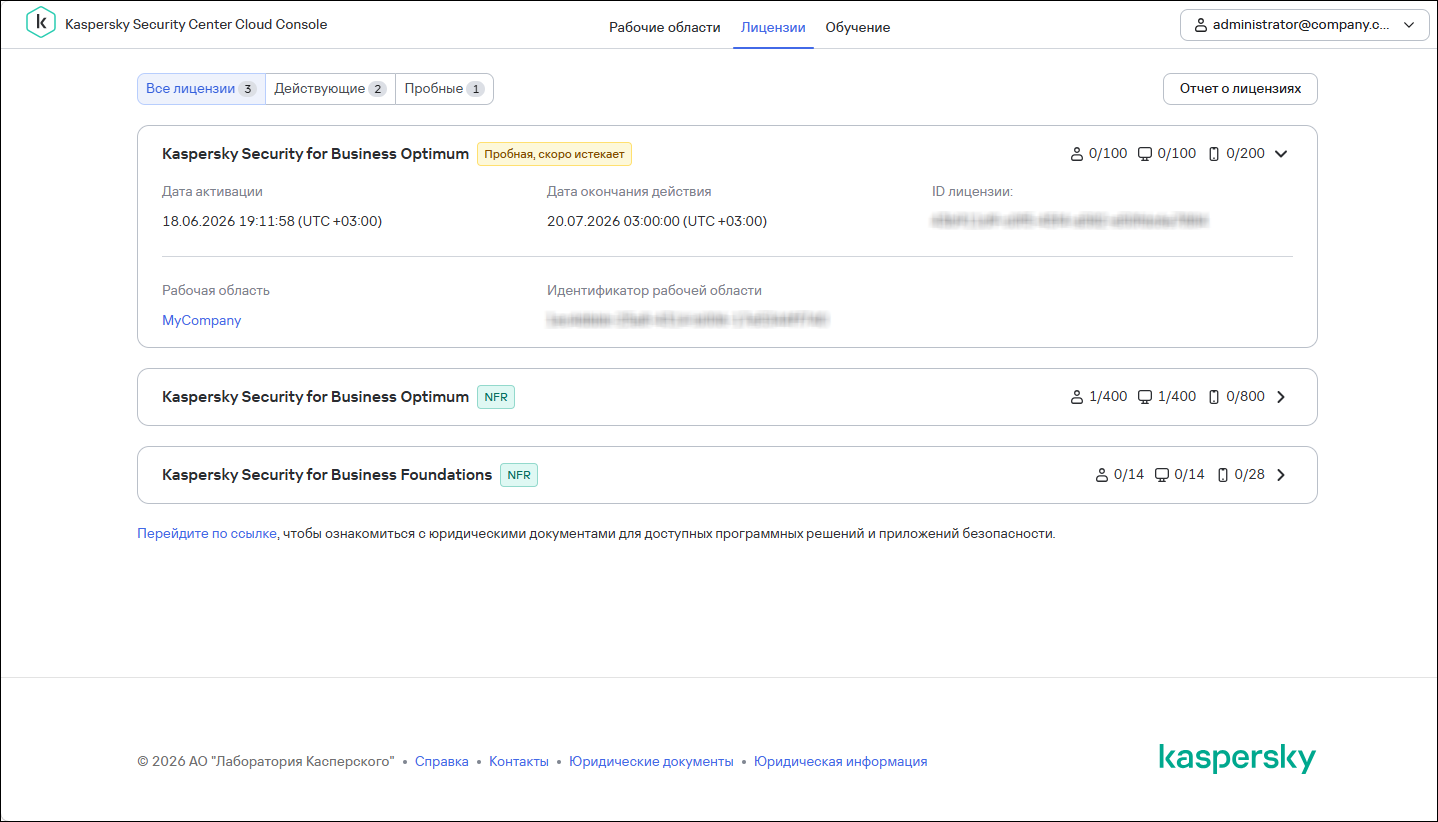Click mobile icon showing 0/200 devices
1438x822 pixels.
pos(1214,154)
